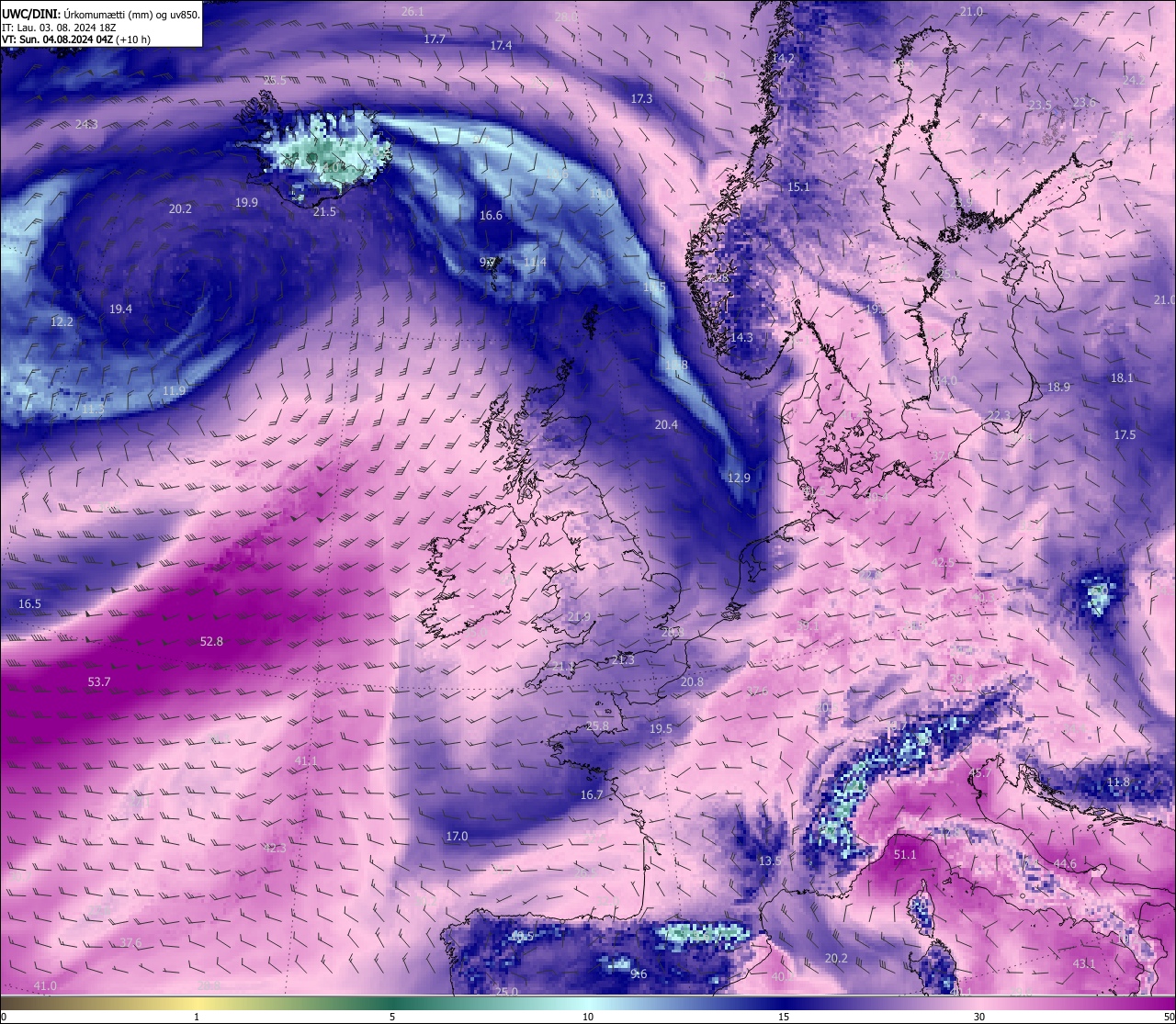Click the 17.7 value at the top

click(435, 39)
